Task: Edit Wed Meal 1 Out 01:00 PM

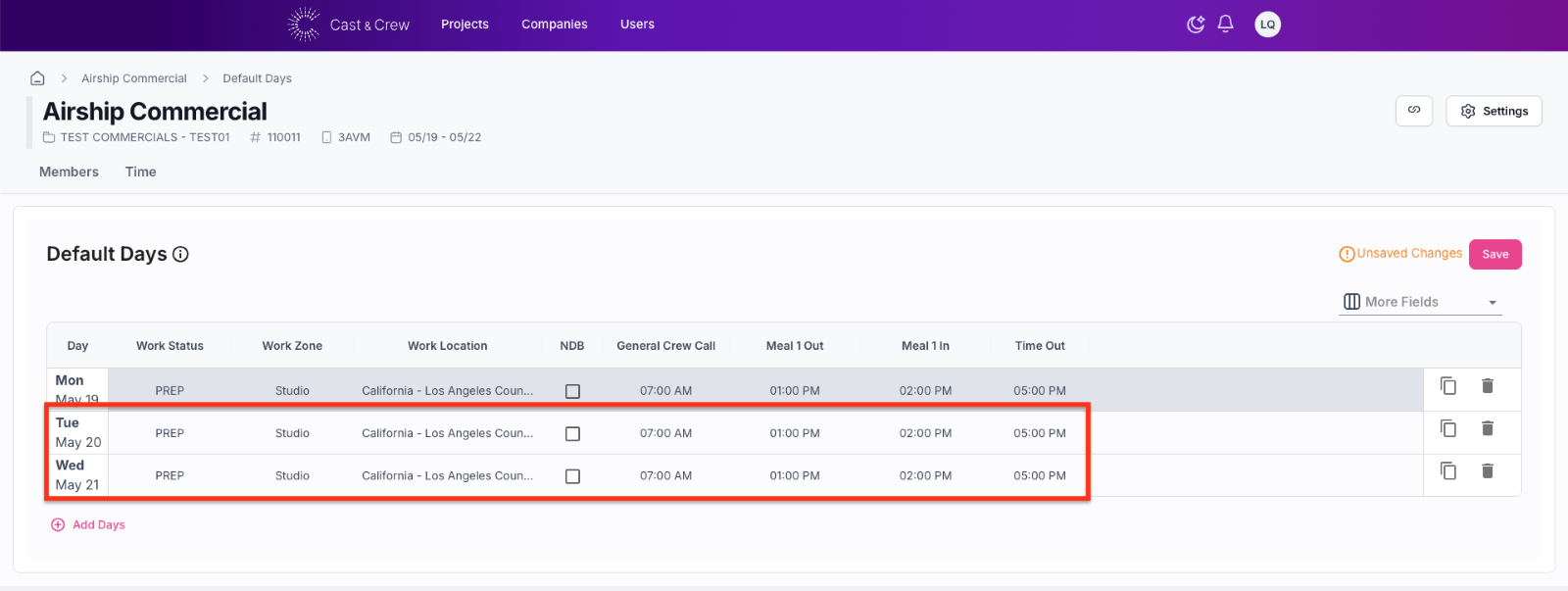Action: point(795,475)
